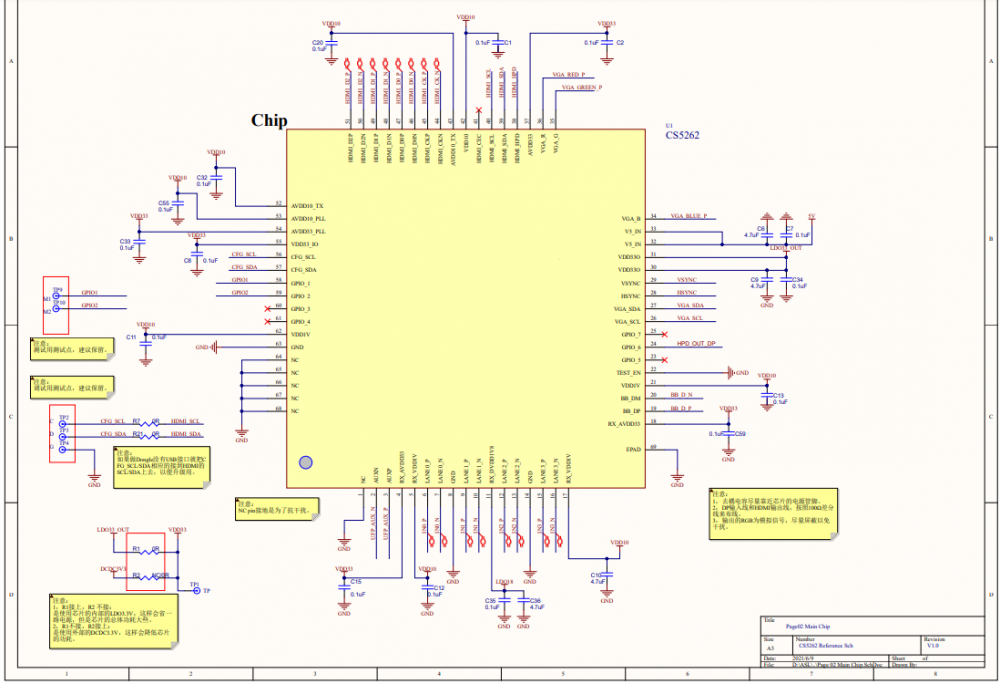The image size is (1000, 684).
Task: Click HDMI_SDA net label beside R21
Action: tap(186, 433)
